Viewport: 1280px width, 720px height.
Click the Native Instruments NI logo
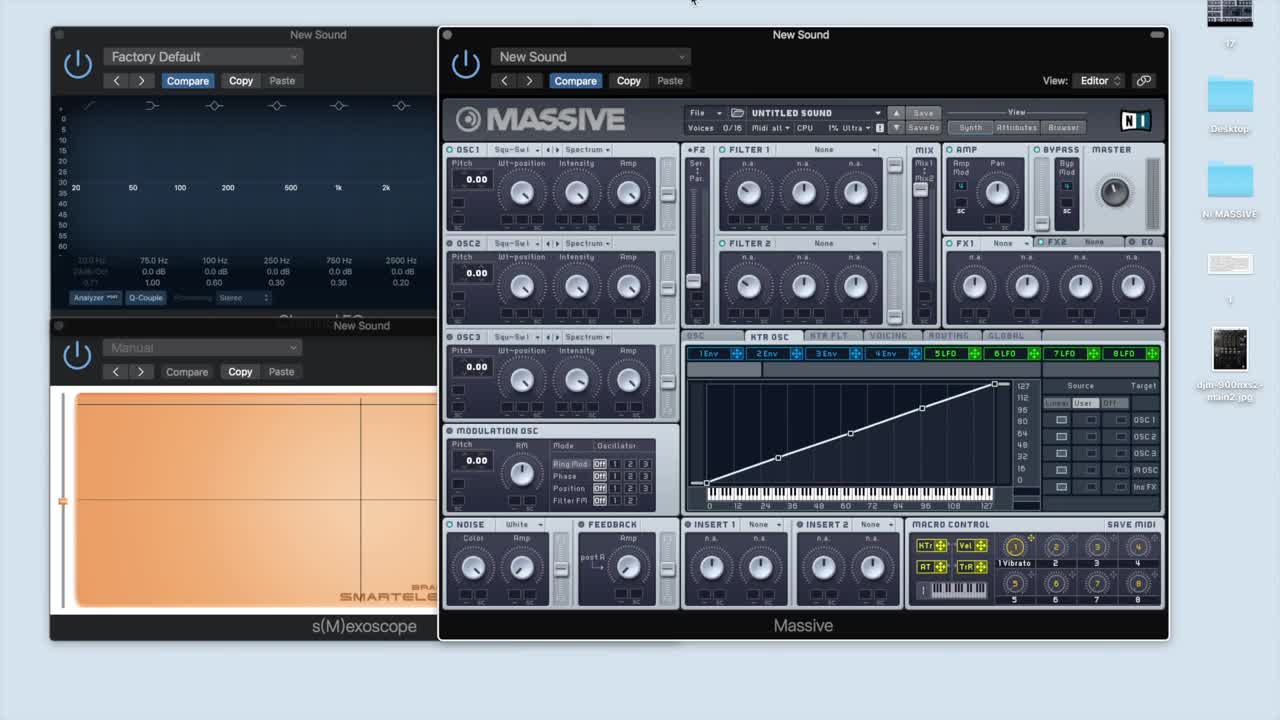point(1135,121)
